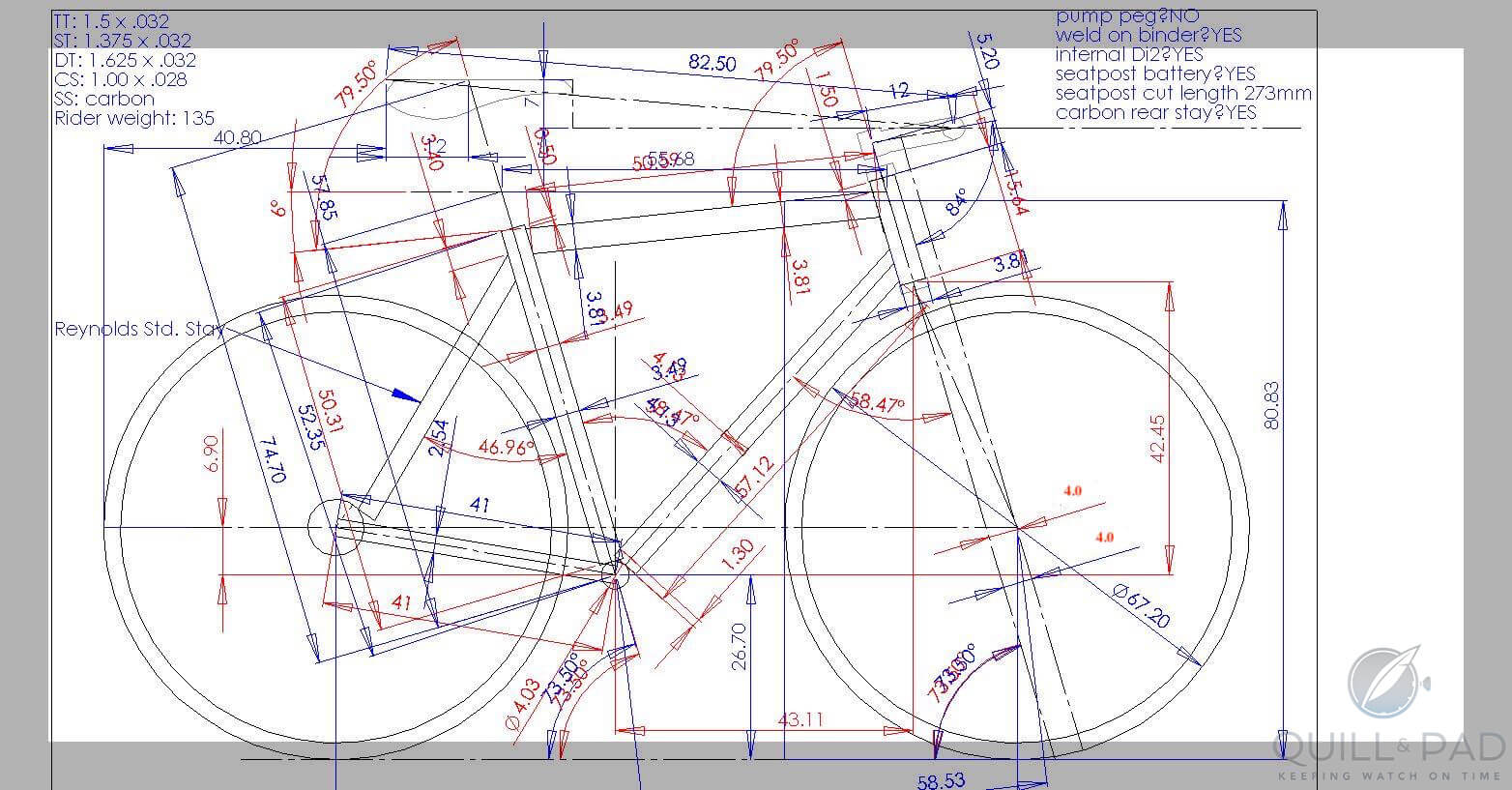The height and width of the screenshot is (790, 1512).
Task: Select the 40.80 dimension label
Action: [x=236, y=137]
